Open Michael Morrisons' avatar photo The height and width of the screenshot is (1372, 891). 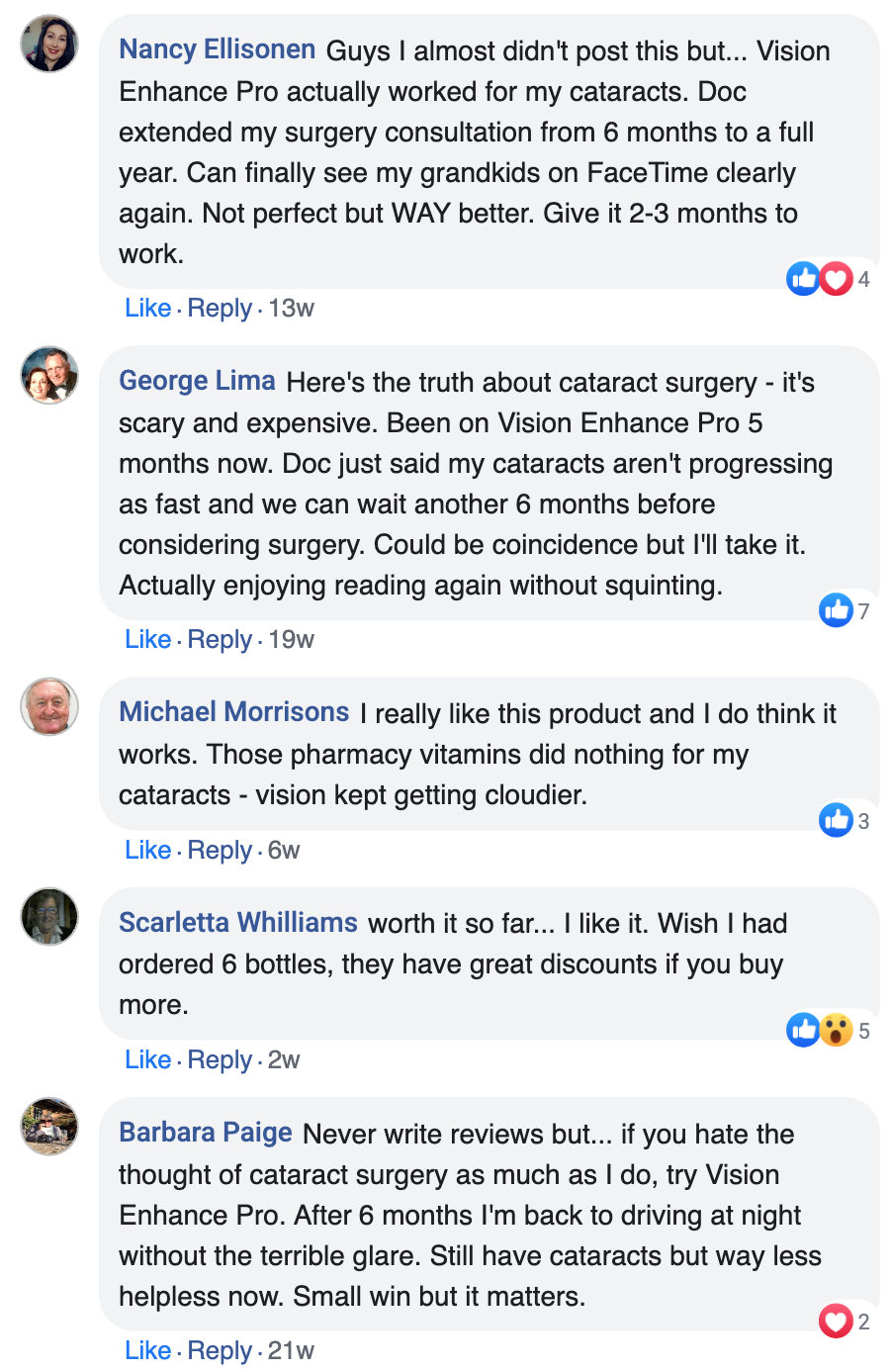[49, 706]
